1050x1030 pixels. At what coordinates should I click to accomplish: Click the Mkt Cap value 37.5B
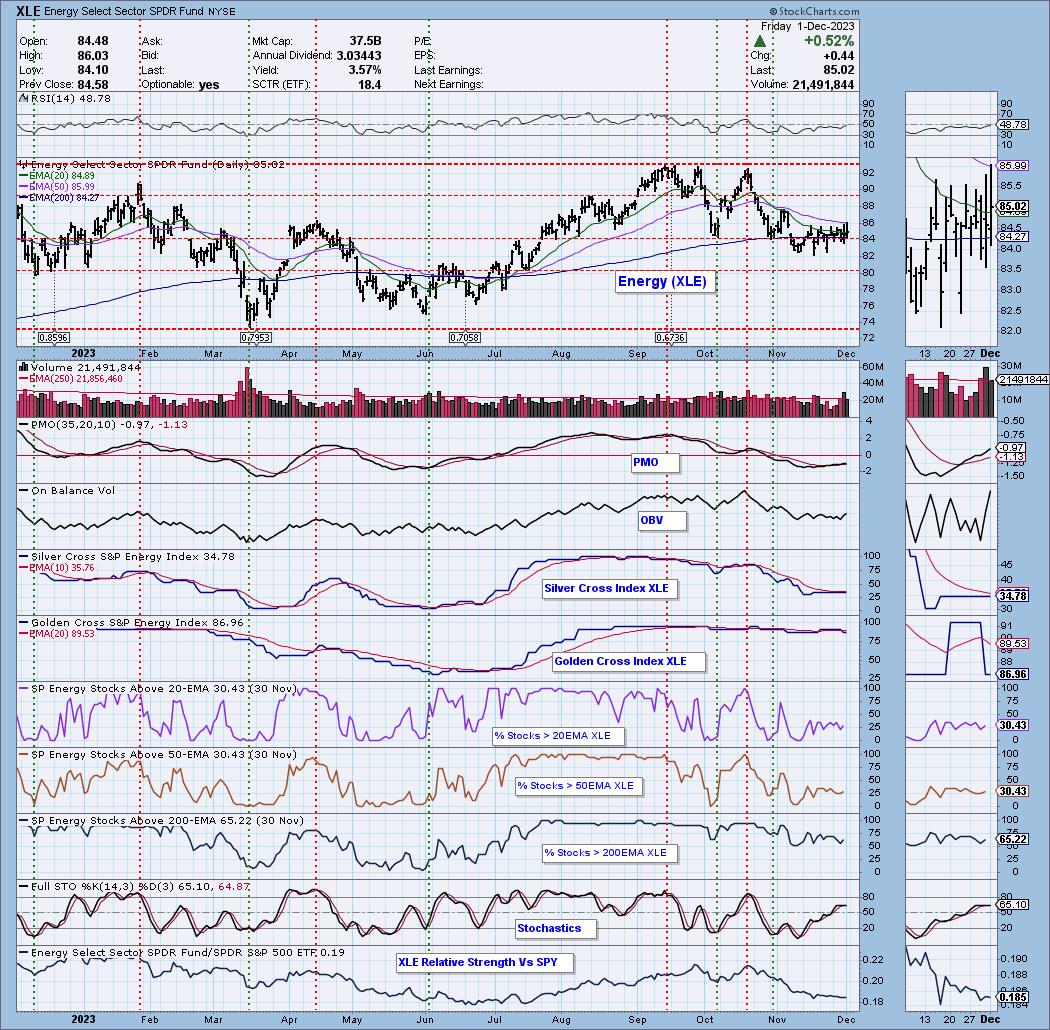[x=365, y=42]
